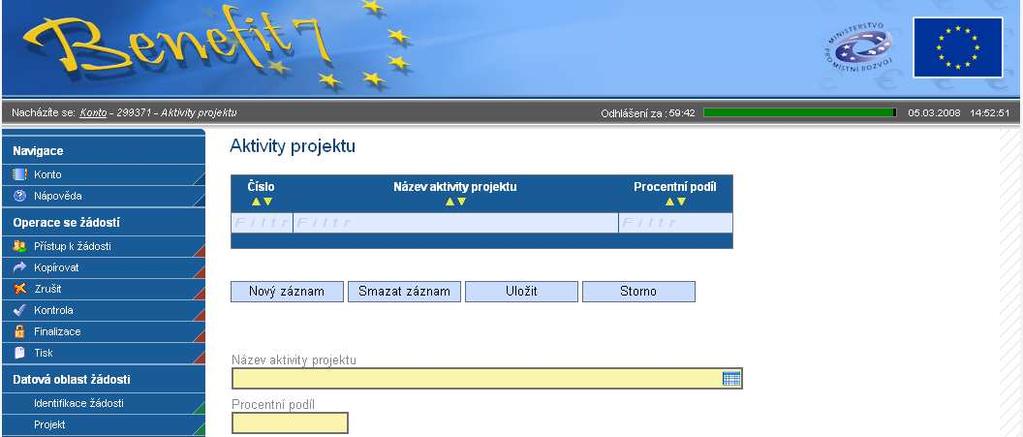
Task: Click Název aktivity projektu filter field
Action: tap(455, 223)
